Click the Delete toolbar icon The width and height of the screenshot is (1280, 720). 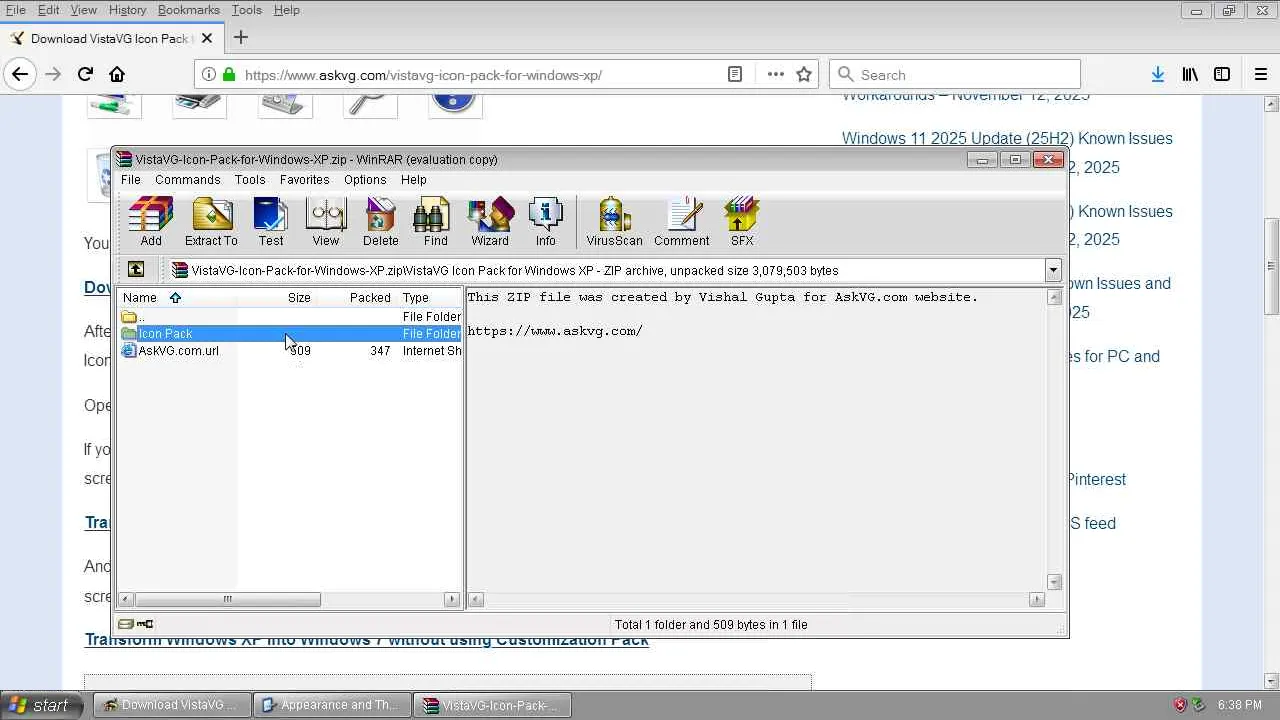pyautogui.click(x=380, y=221)
